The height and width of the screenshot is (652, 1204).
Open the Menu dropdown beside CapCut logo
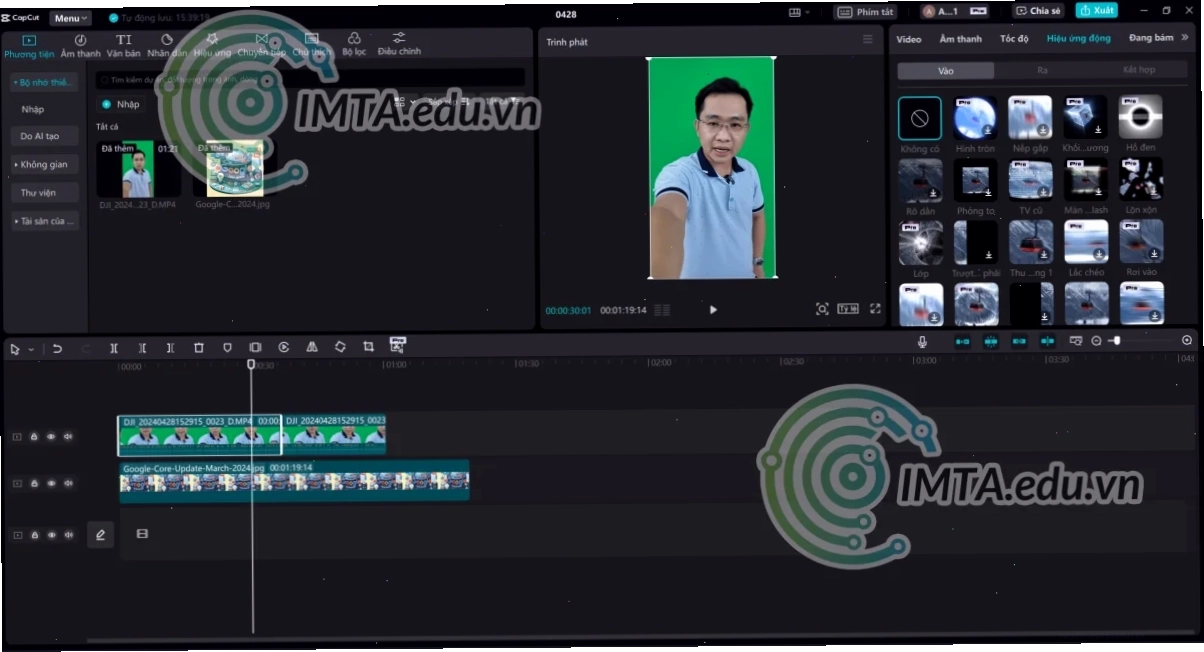70,18
